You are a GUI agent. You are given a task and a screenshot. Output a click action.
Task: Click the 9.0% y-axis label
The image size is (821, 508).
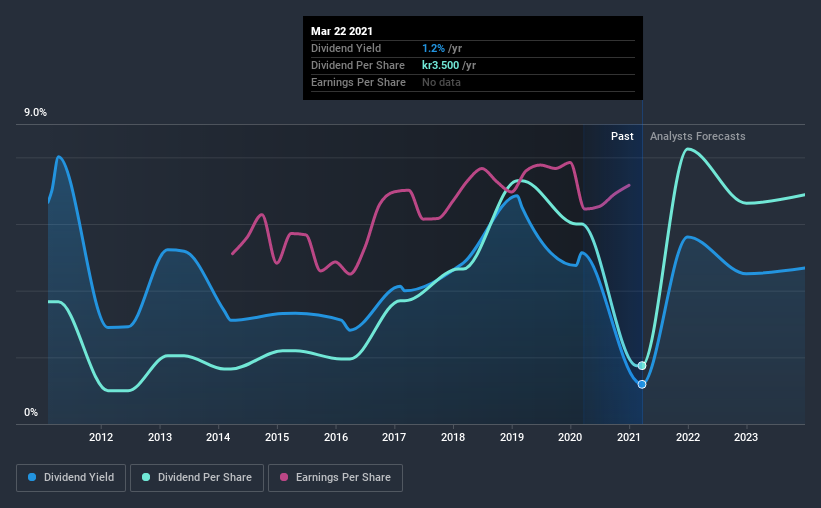click(x=36, y=113)
